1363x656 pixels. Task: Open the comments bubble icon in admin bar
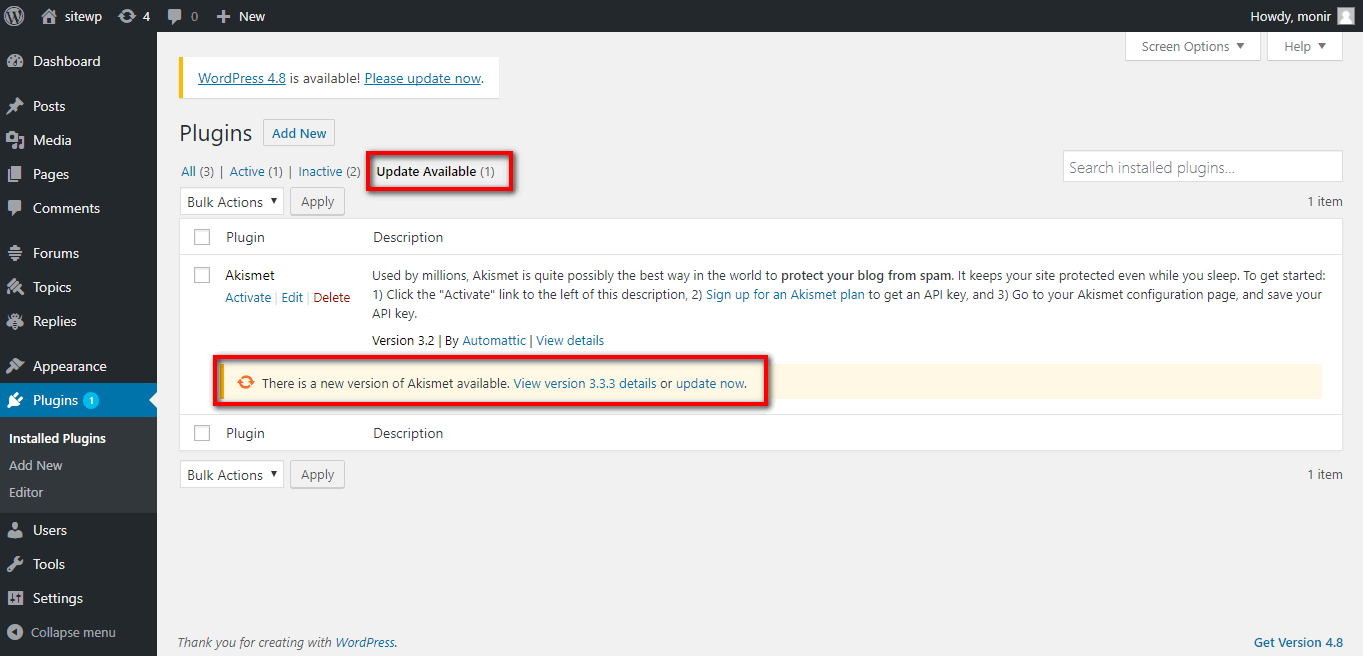point(175,16)
